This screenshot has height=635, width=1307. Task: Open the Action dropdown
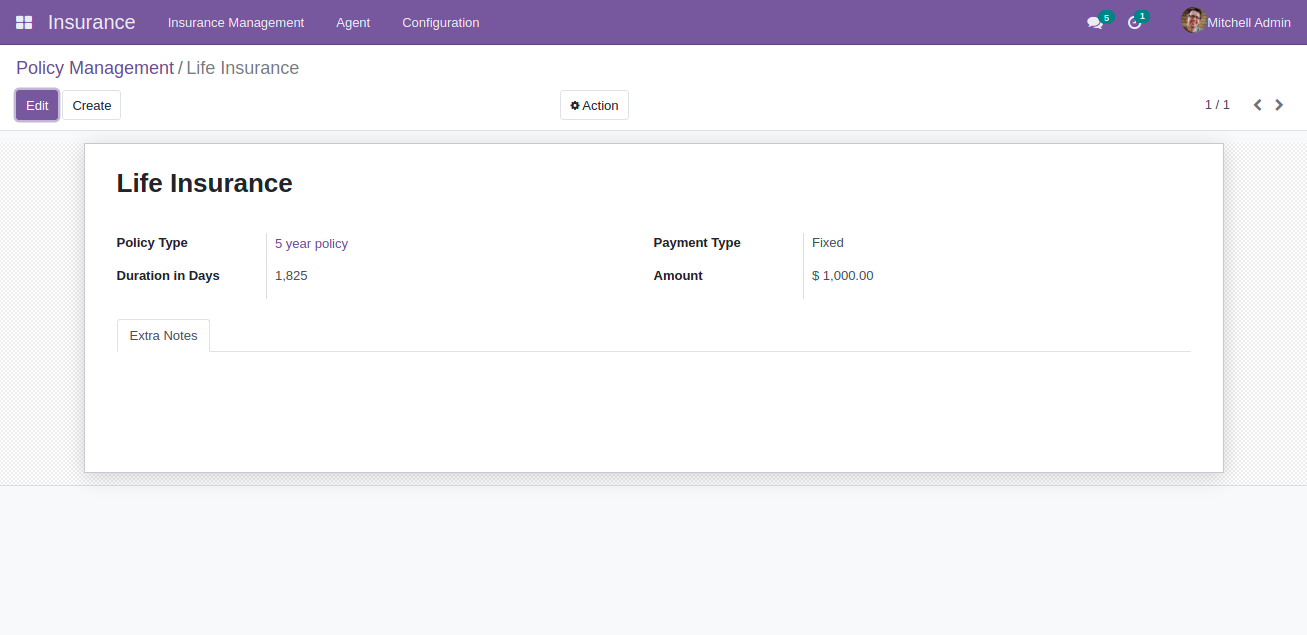(594, 105)
